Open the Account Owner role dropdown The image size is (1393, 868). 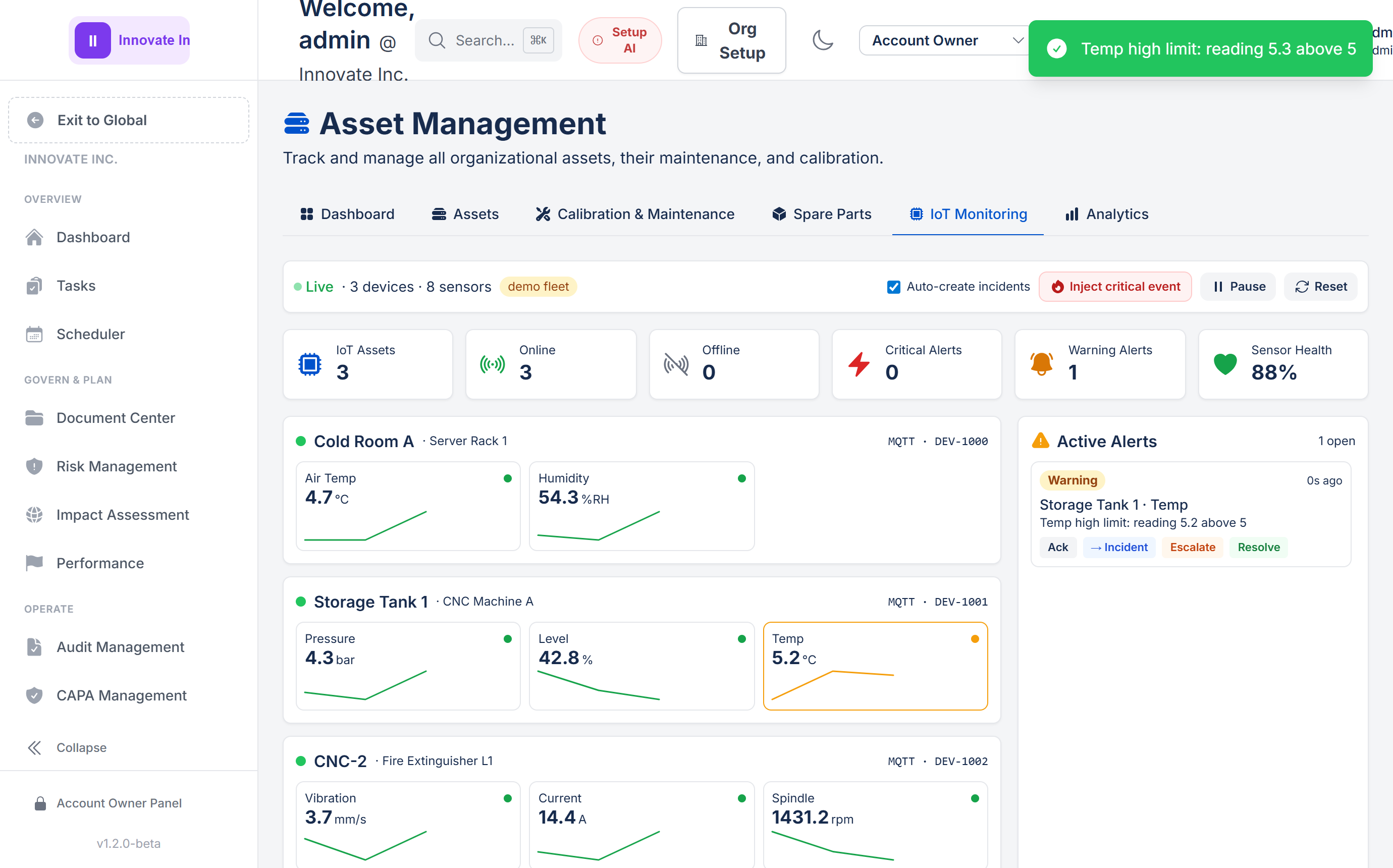click(x=945, y=40)
